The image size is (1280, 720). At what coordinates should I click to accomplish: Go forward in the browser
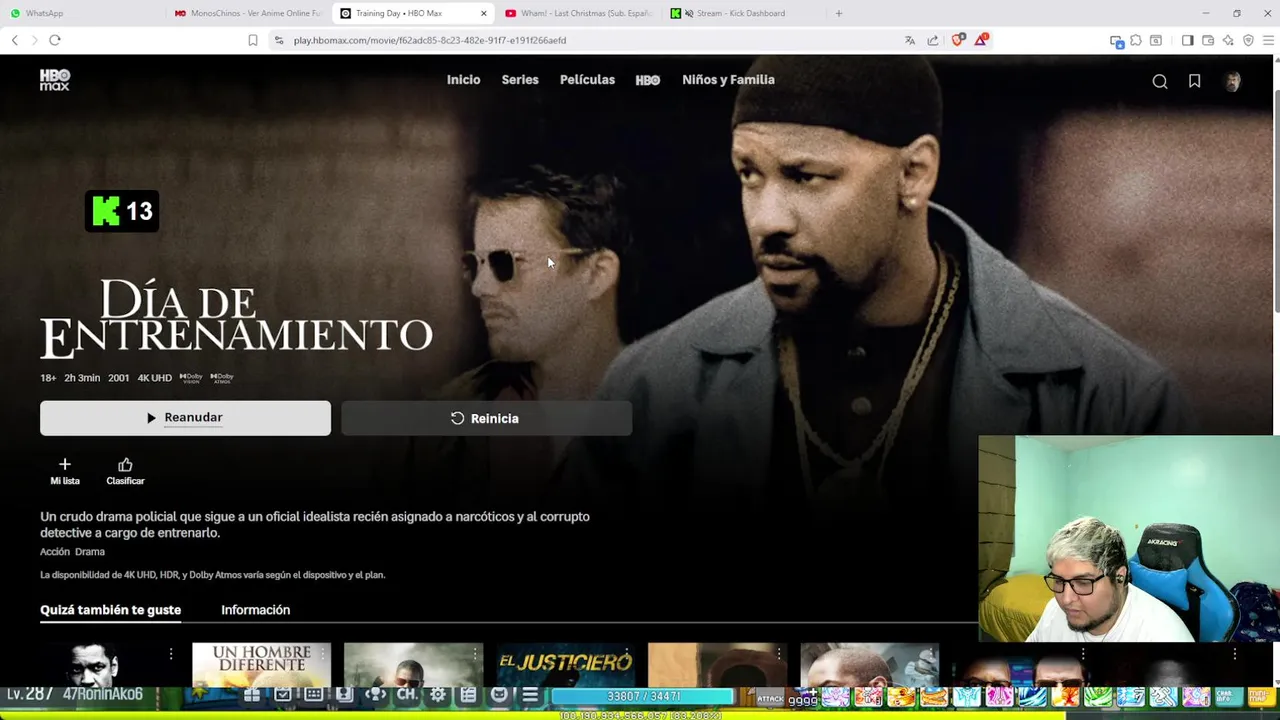tap(35, 40)
